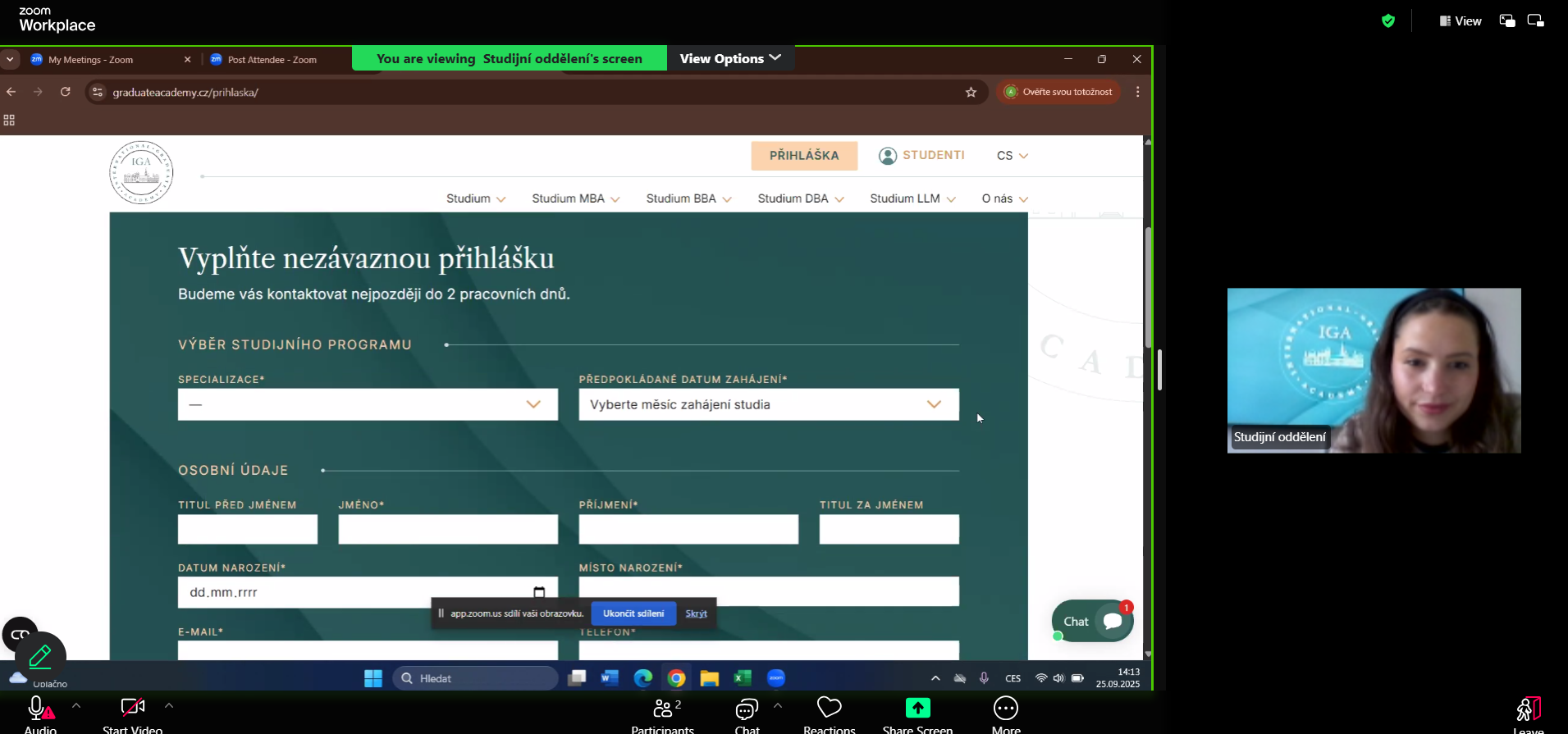Open the Participants panel
This screenshot has height=734, width=1568.
pos(663,709)
